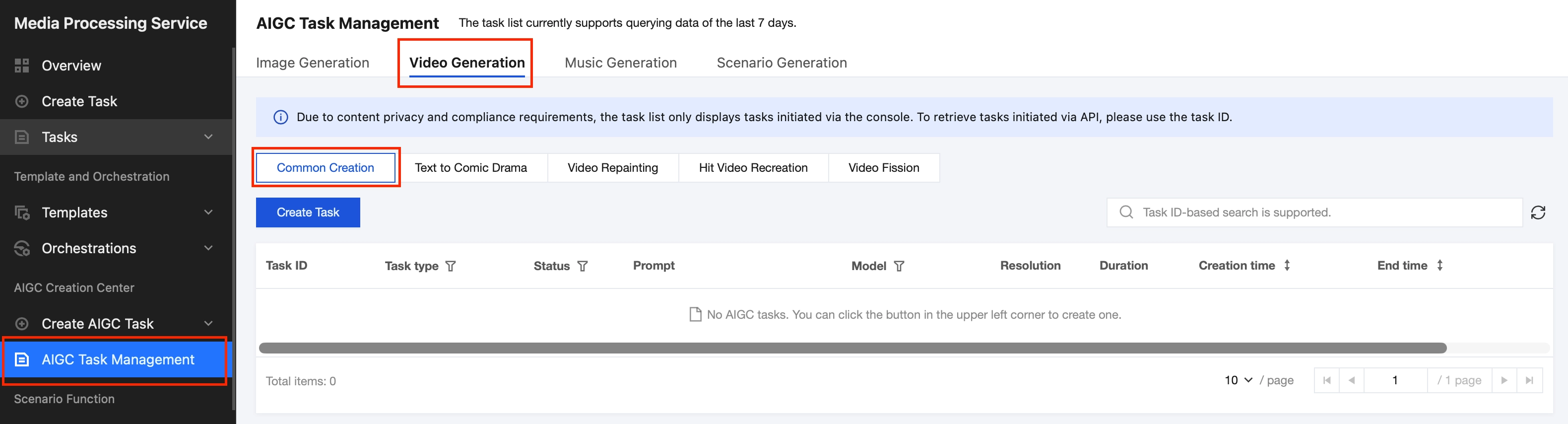The height and width of the screenshot is (424, 1568).
Task: Click the Tasks list icon
Action: pyautogui.click(x=22, y=137)
